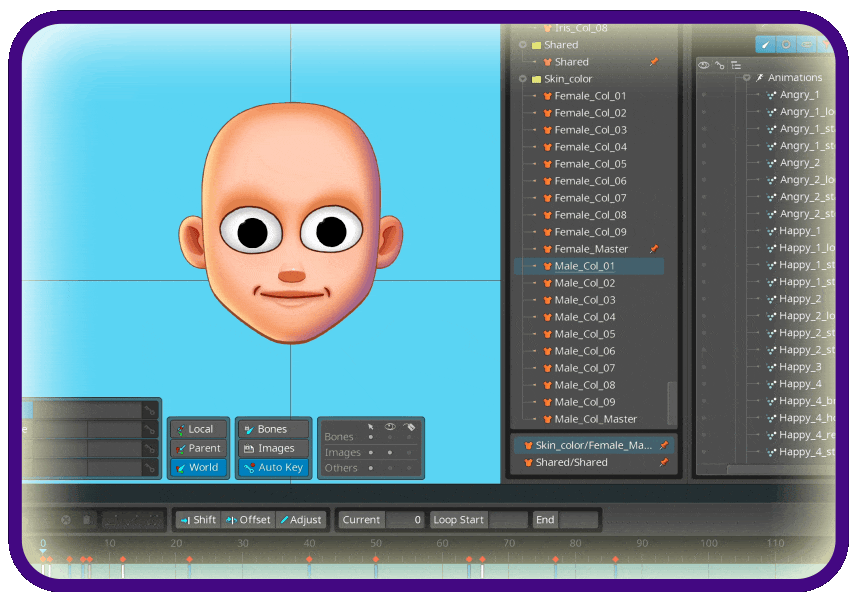The image size is (861, 605).
Task: Click the Adjust timeline button
Action: tap(301, 520)
